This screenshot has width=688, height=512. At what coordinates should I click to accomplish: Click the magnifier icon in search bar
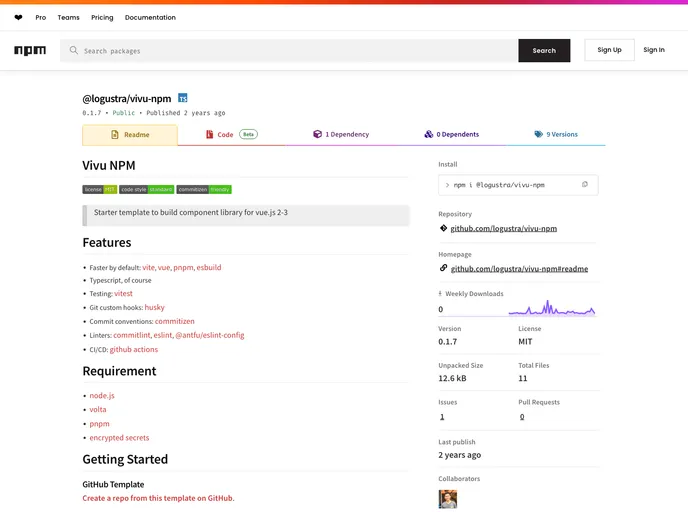[74, 50]
